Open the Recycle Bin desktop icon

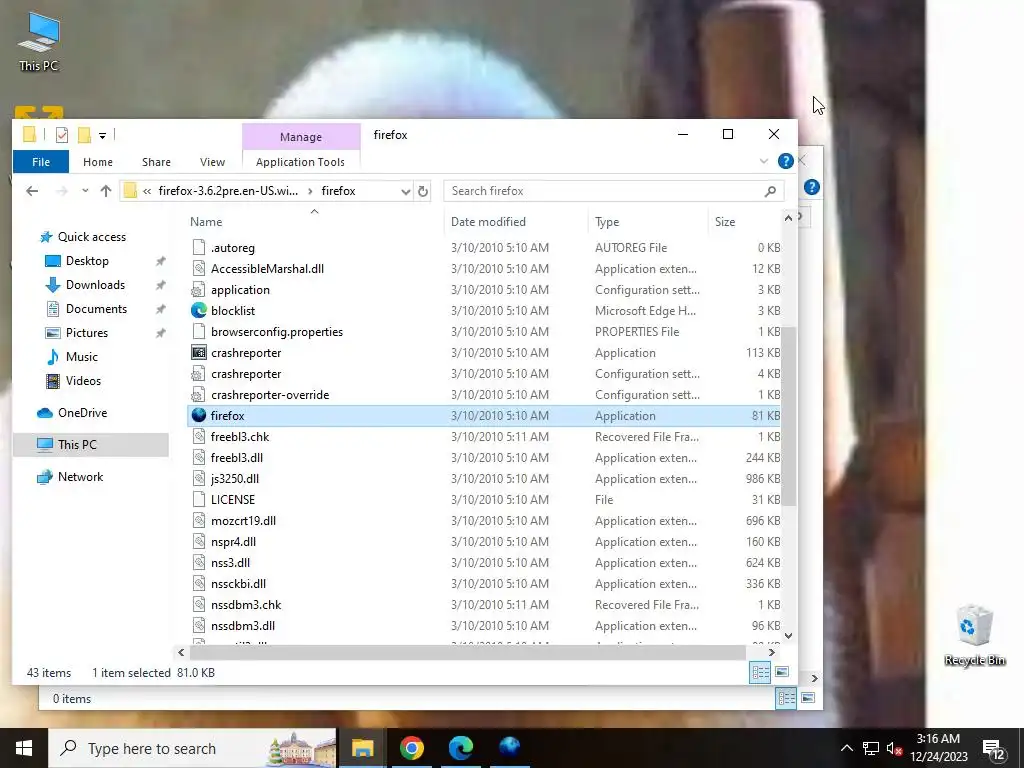(974, 635)
